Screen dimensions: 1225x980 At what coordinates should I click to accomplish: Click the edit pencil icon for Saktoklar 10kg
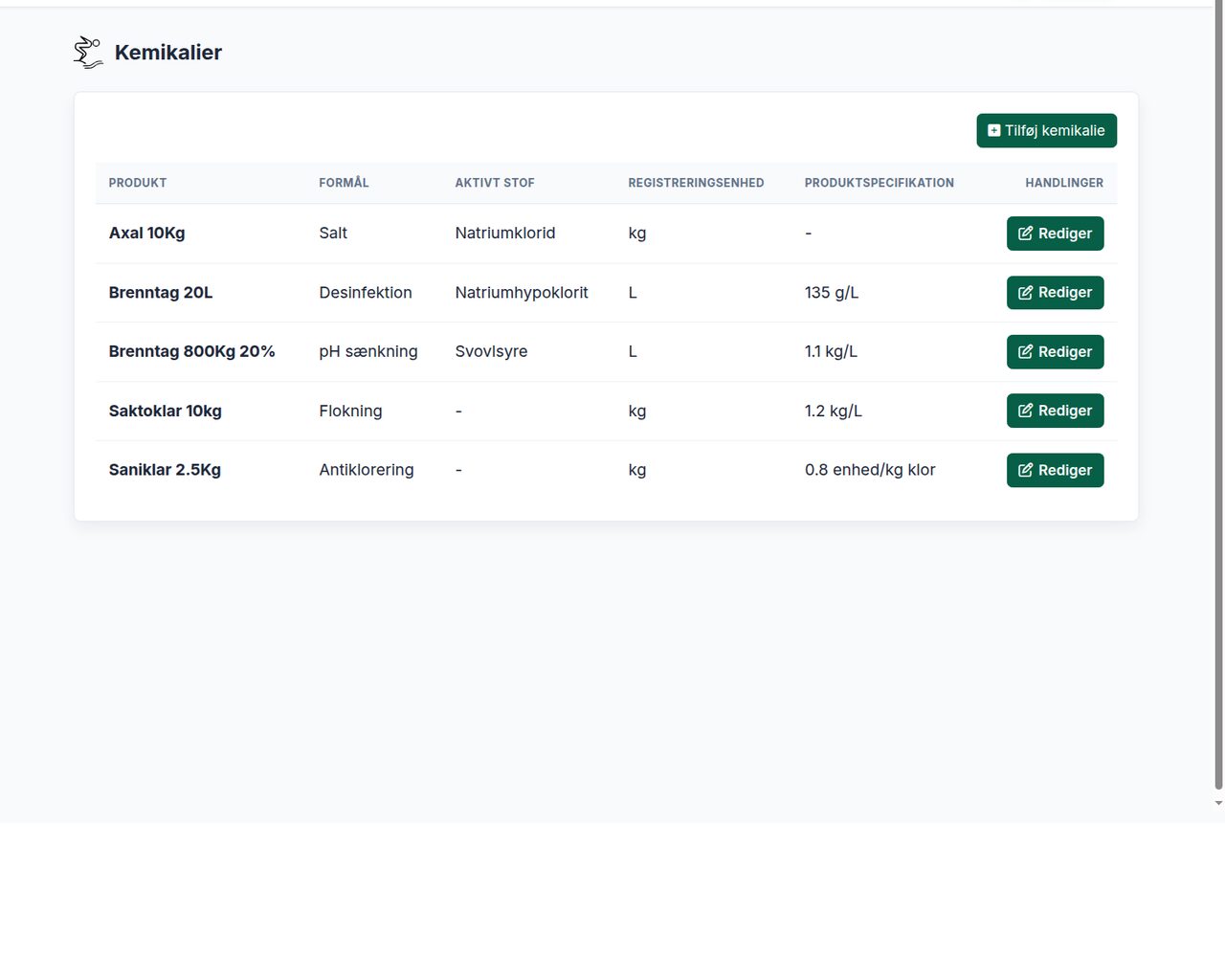click(1025, 411)
